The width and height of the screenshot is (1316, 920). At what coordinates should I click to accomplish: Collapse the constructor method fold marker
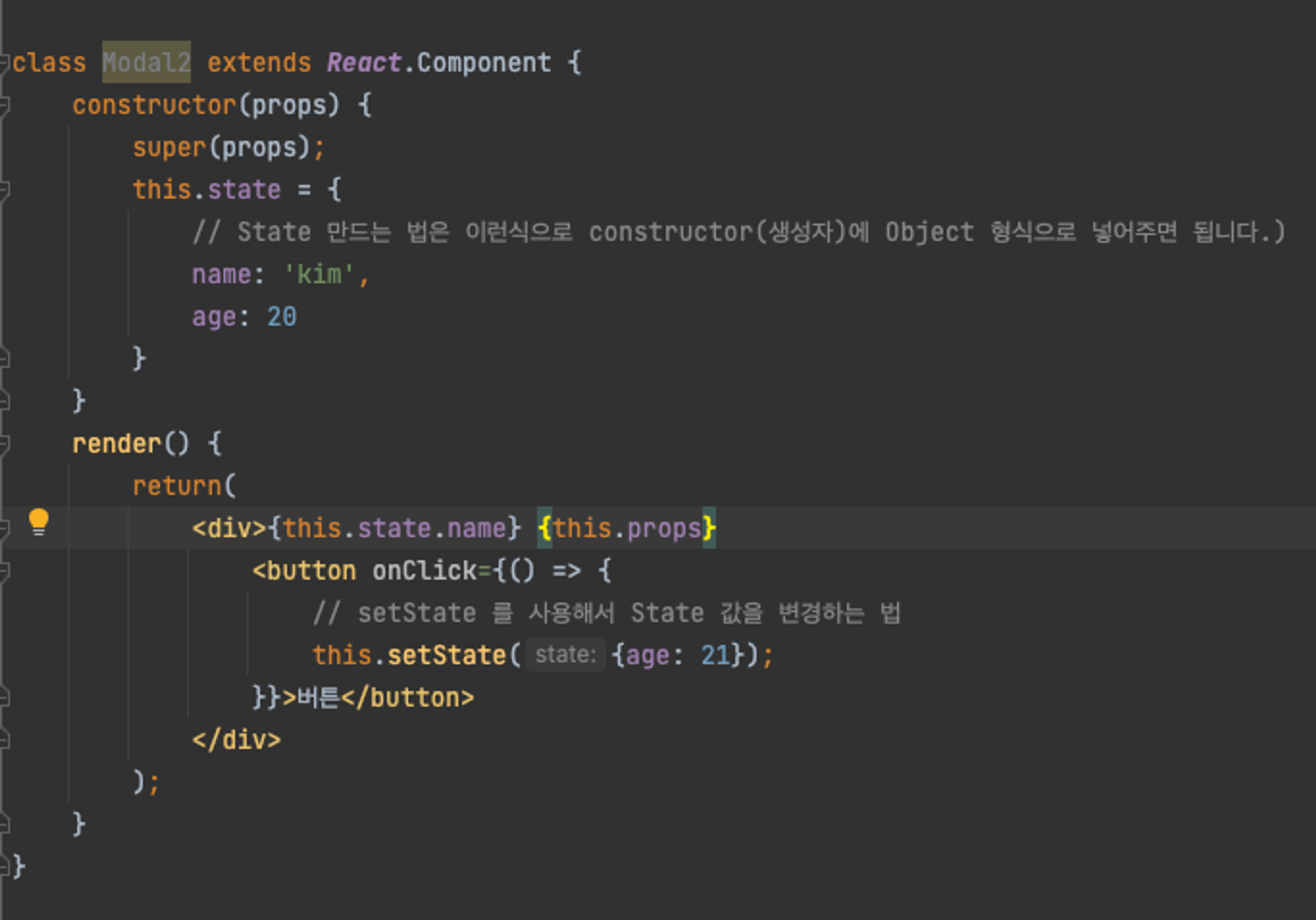pos(3,105)
